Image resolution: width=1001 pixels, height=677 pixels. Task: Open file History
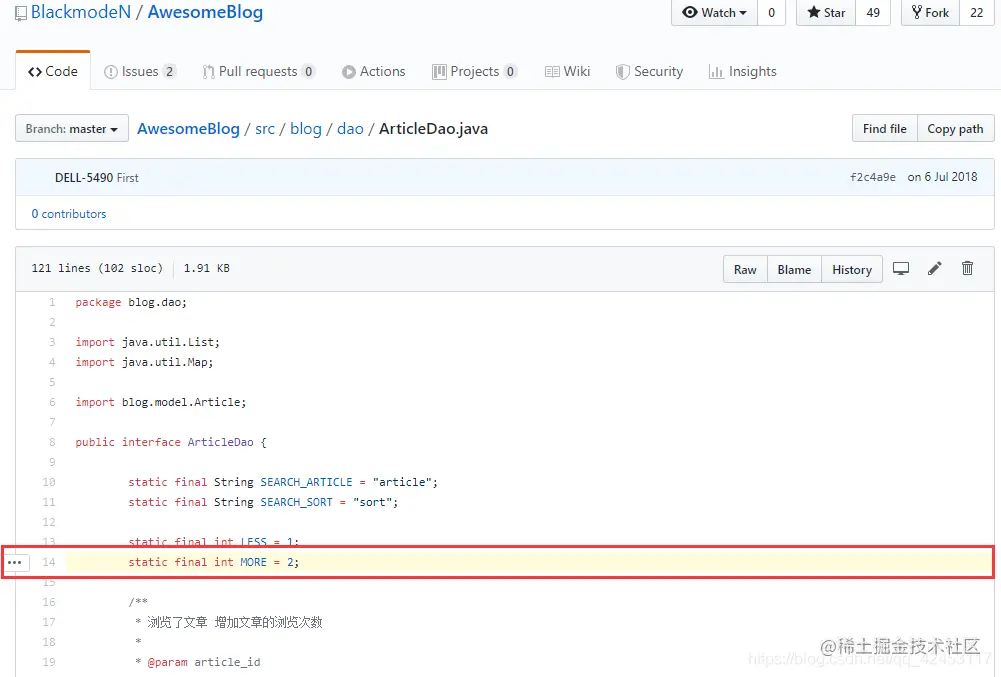click(x=852, y=270)
